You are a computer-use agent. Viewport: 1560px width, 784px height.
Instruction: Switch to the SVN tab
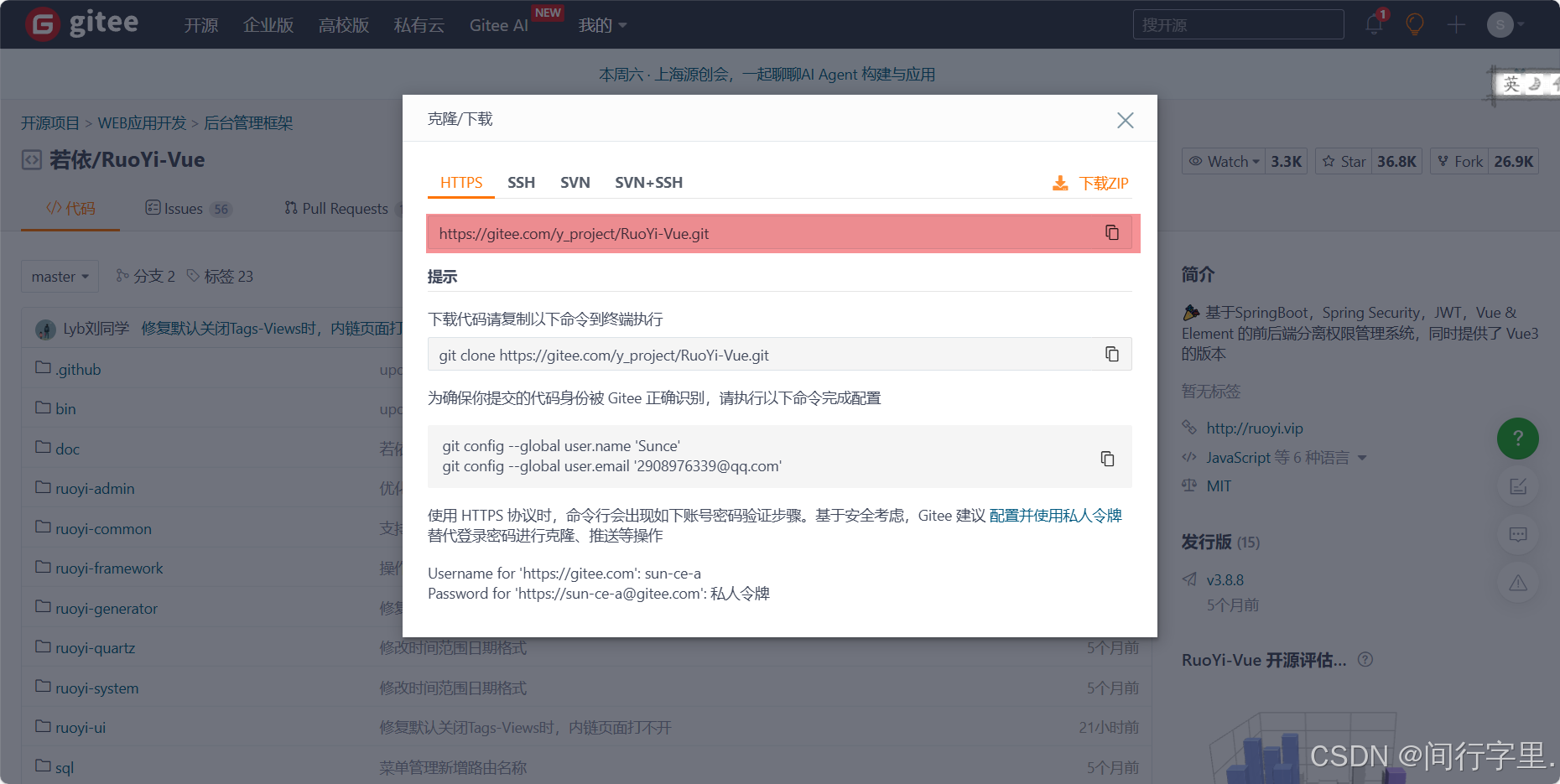[575, 183]
